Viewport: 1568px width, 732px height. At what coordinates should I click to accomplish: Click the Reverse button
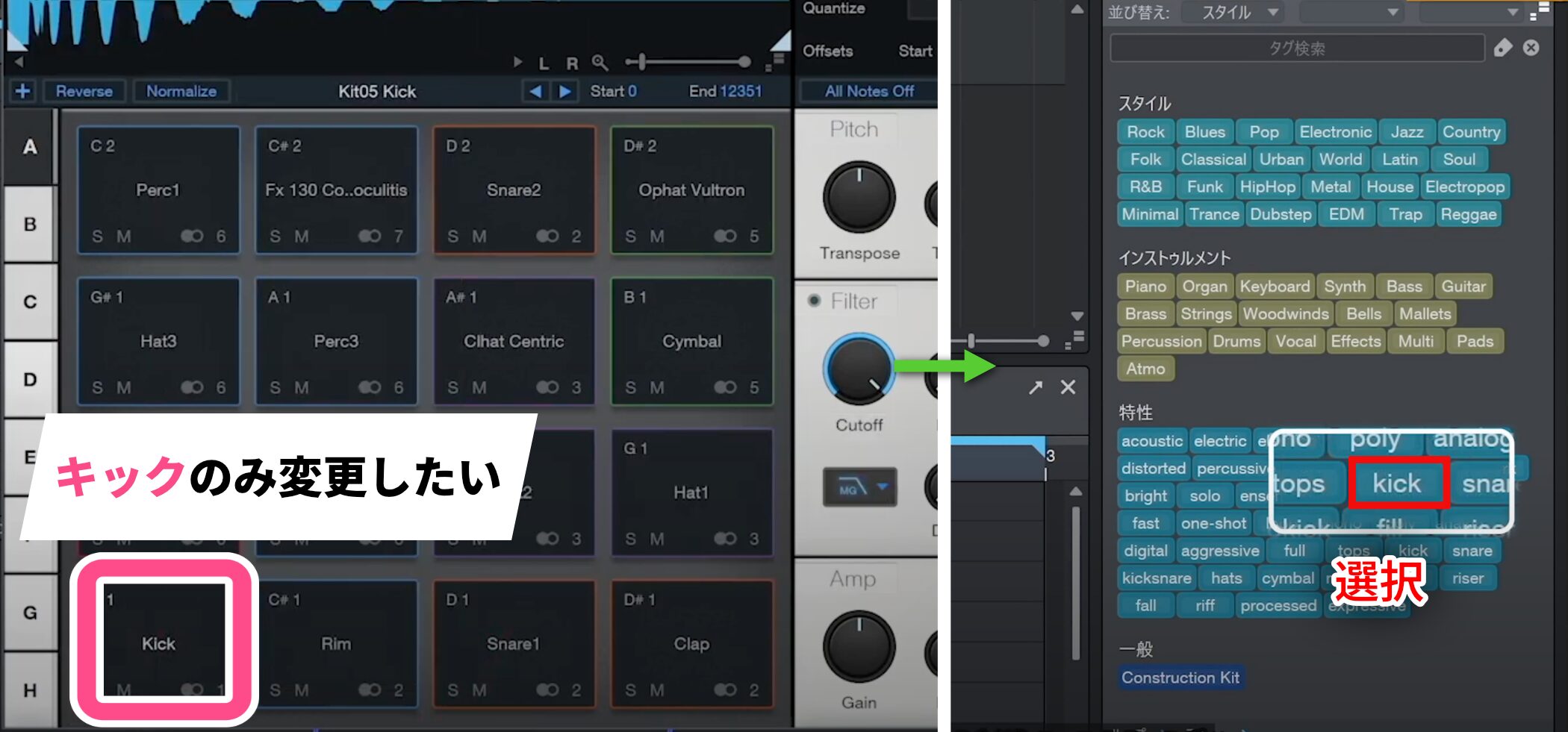[x=84, y=91]
